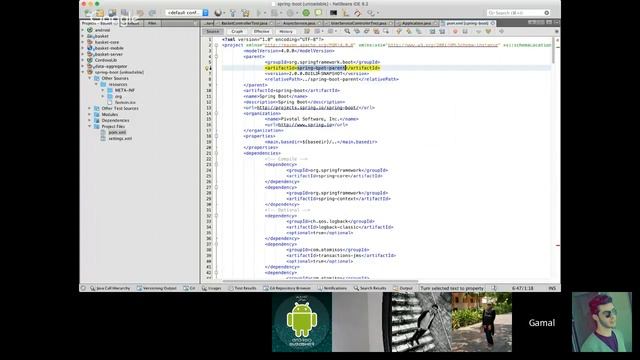Click the magnifier find icon in editor toolbar
Viewport: 640px width, 360px height.
click(347, 31)
